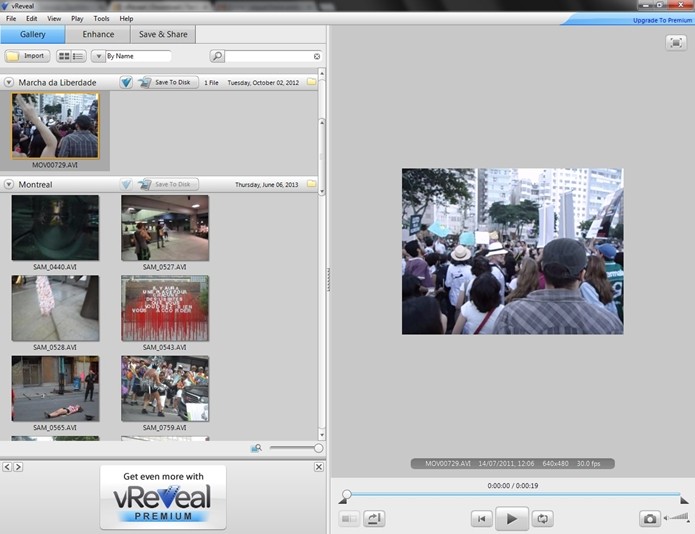Screen dimensions: 695x534
Task: Enter full screen preview mode
Action: pyautogui.click(x=674, y=42)
